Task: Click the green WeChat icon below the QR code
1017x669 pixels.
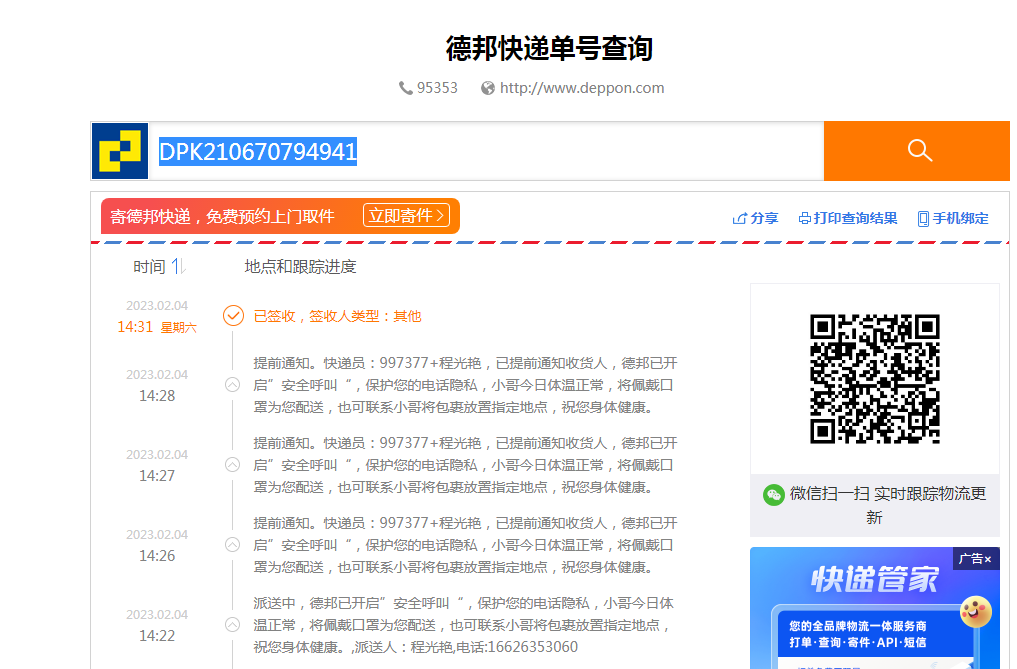Action: click(x=774, y=495)
